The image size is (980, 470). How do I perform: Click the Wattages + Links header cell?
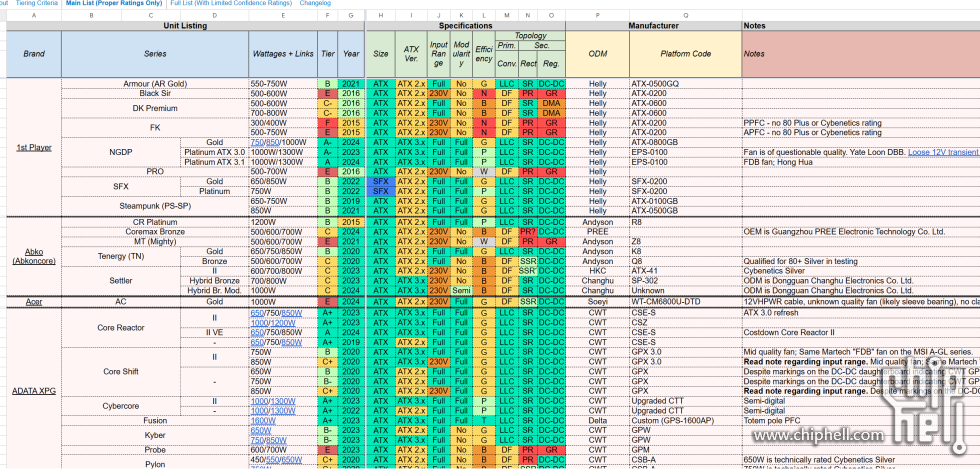click(282, 54)
